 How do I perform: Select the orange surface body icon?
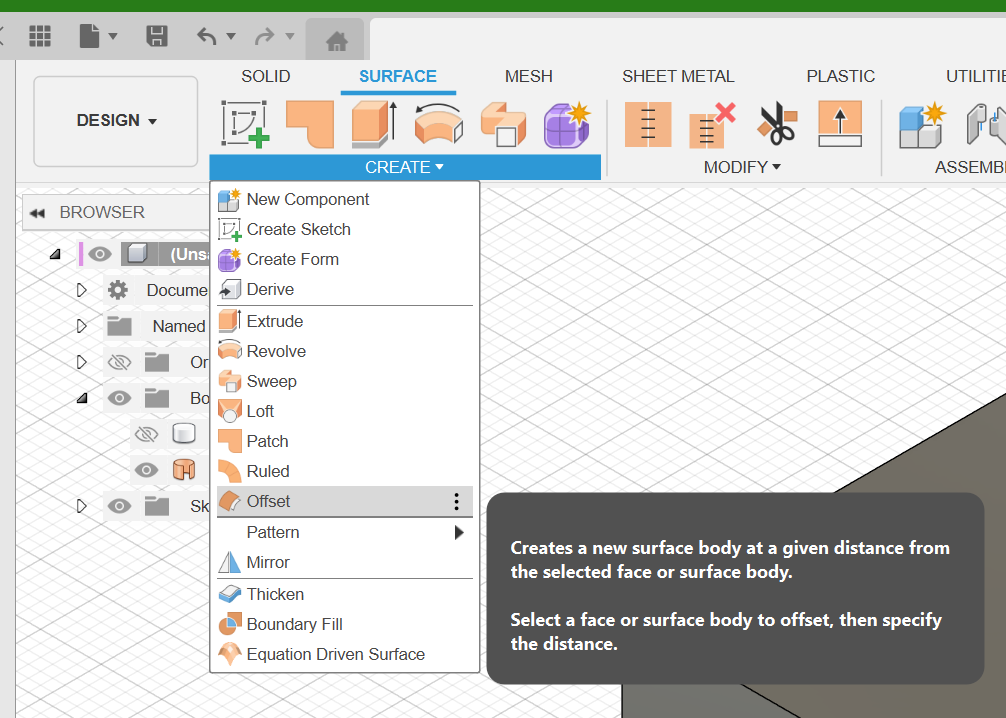(x=184, y=470)
